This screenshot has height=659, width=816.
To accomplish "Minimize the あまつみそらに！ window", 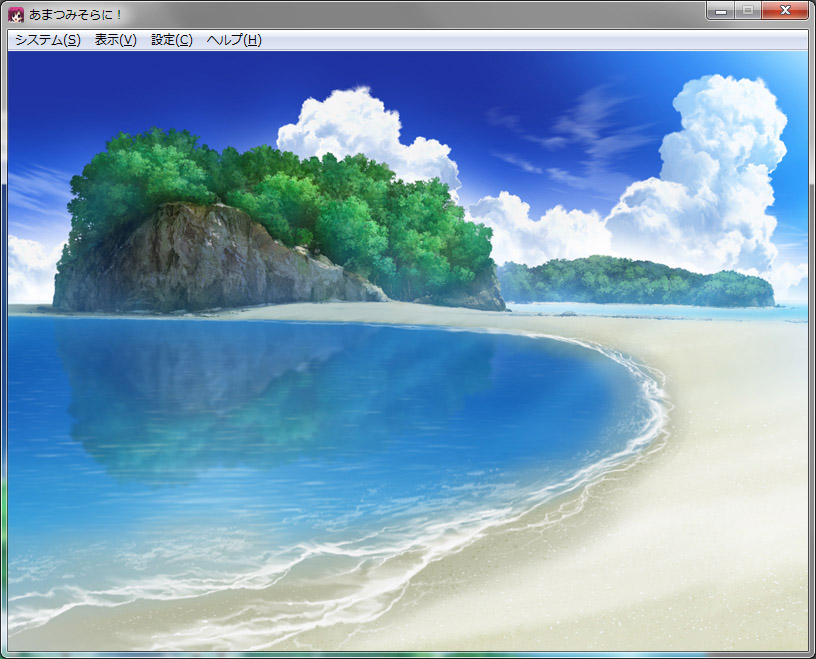I will (721, 10).
